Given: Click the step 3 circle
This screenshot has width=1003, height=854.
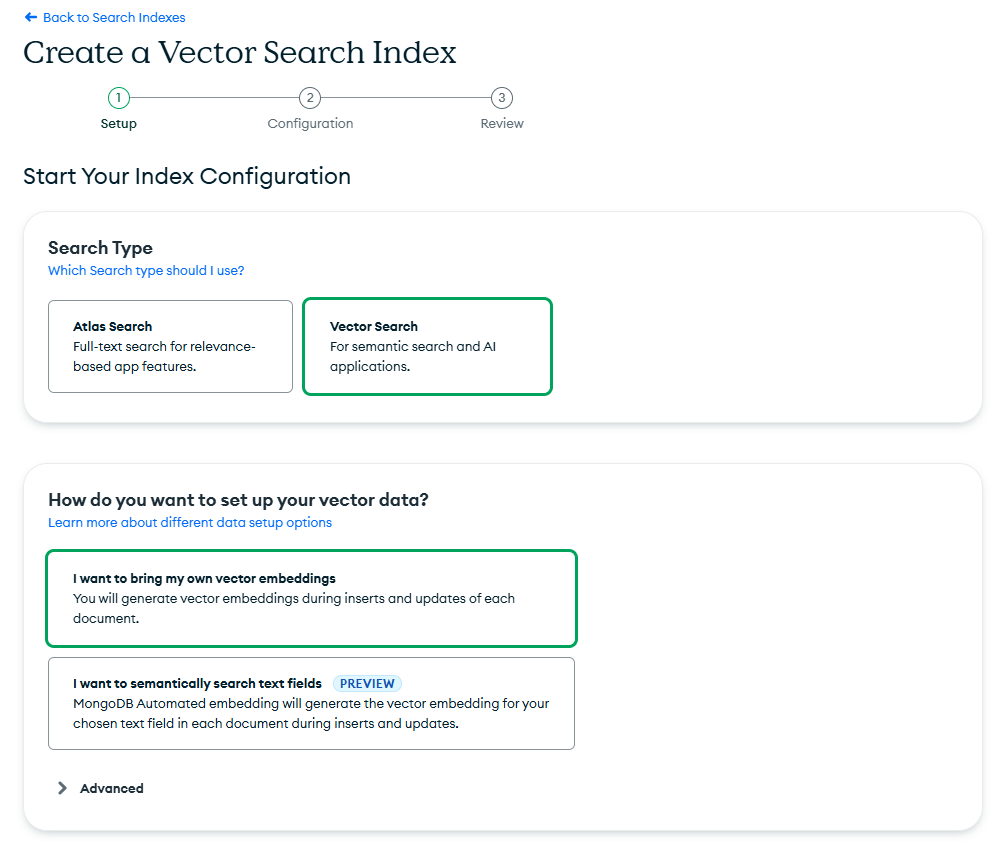Looking at the screenshot, I should pyautogui.click(x=502, y=98).
